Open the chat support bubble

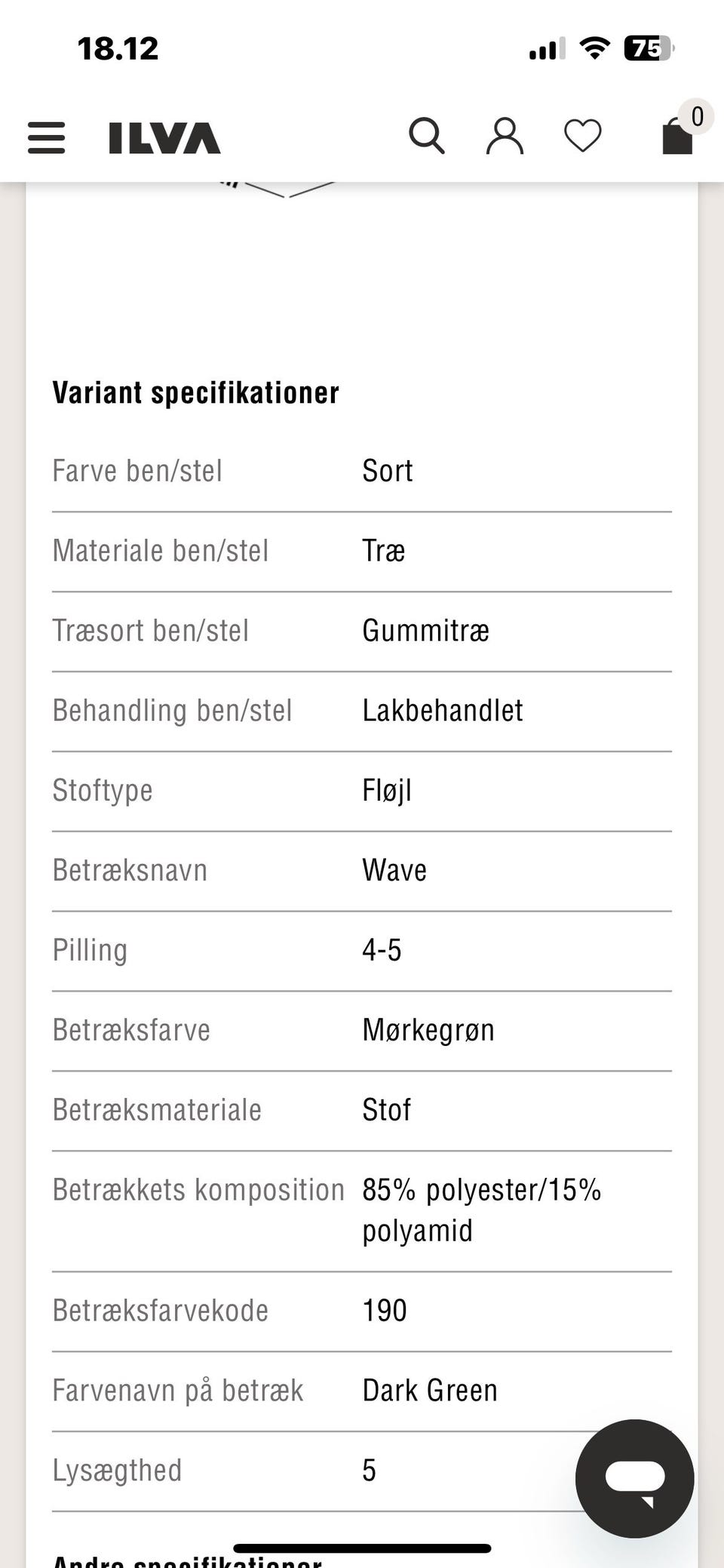coord(634,1478)
